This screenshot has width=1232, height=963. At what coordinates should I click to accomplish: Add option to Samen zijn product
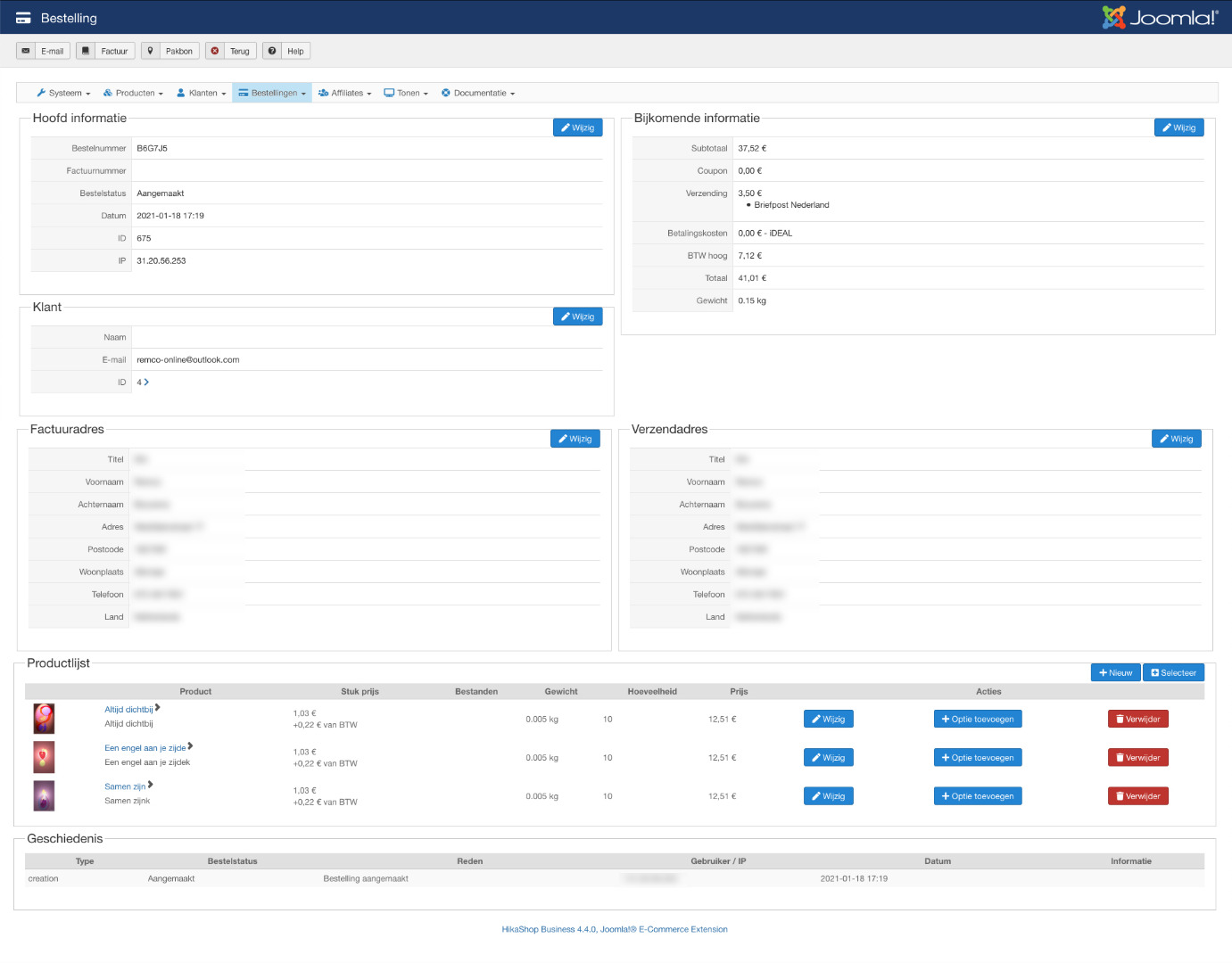(x=977, y=796)
